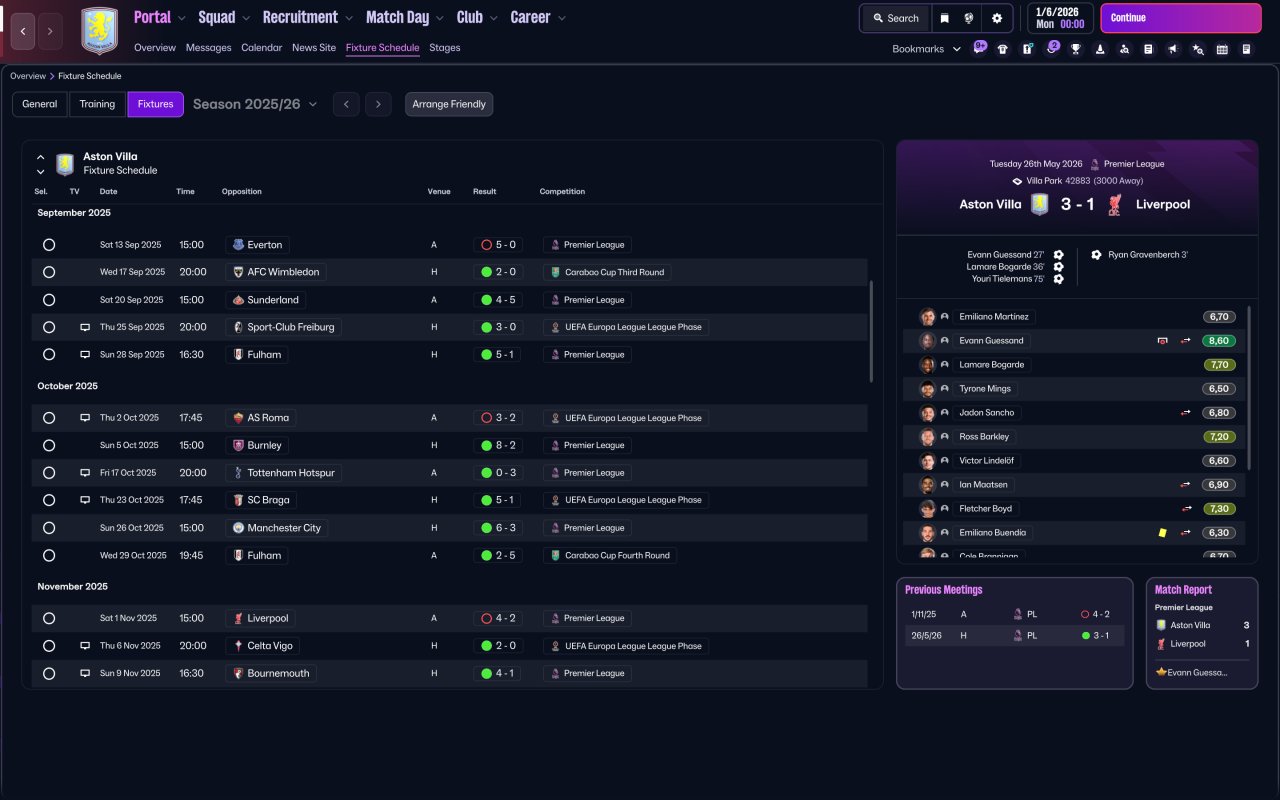Select the Everton fixture radio button
The image size is (1280, 800).
[49, 245]
